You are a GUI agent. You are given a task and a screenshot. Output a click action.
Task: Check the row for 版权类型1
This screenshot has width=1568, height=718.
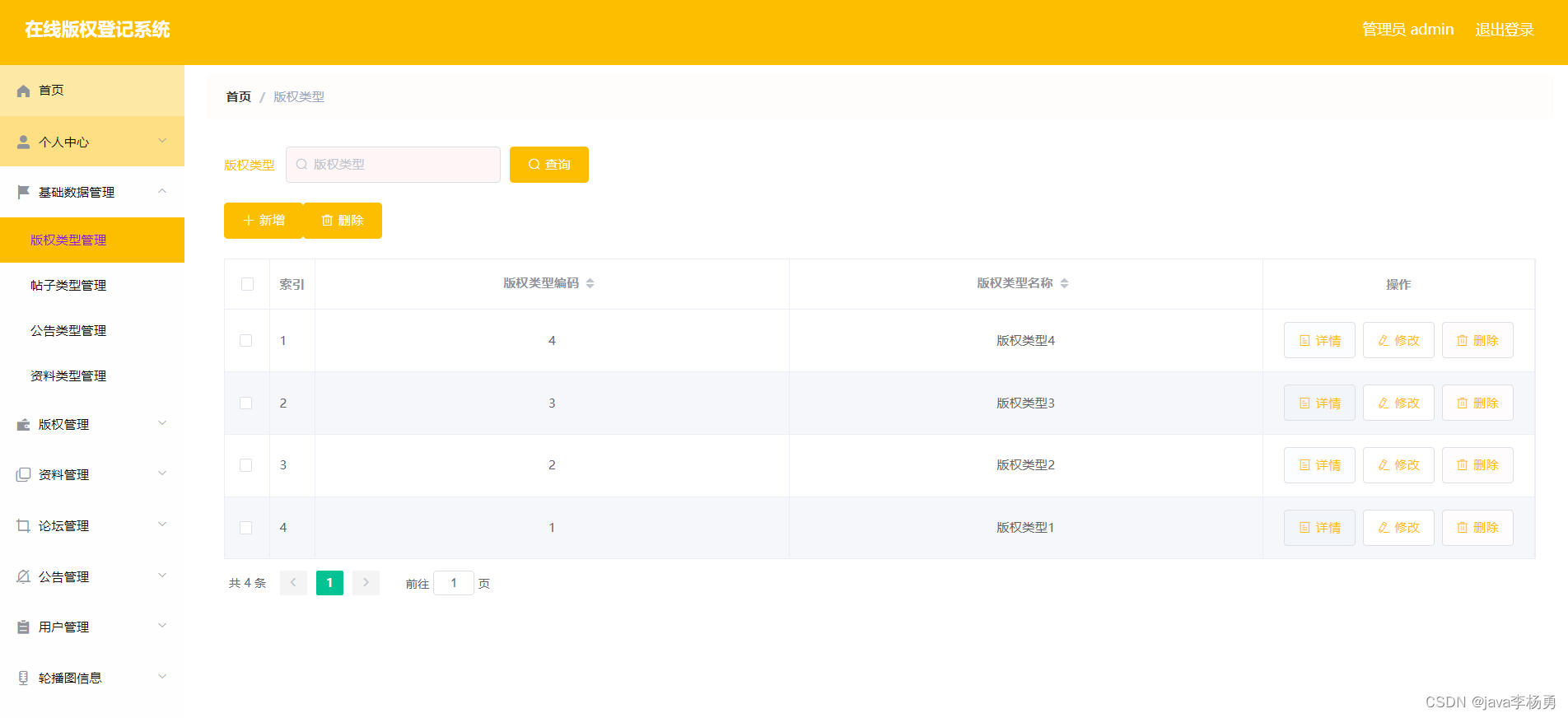point(245,528)
